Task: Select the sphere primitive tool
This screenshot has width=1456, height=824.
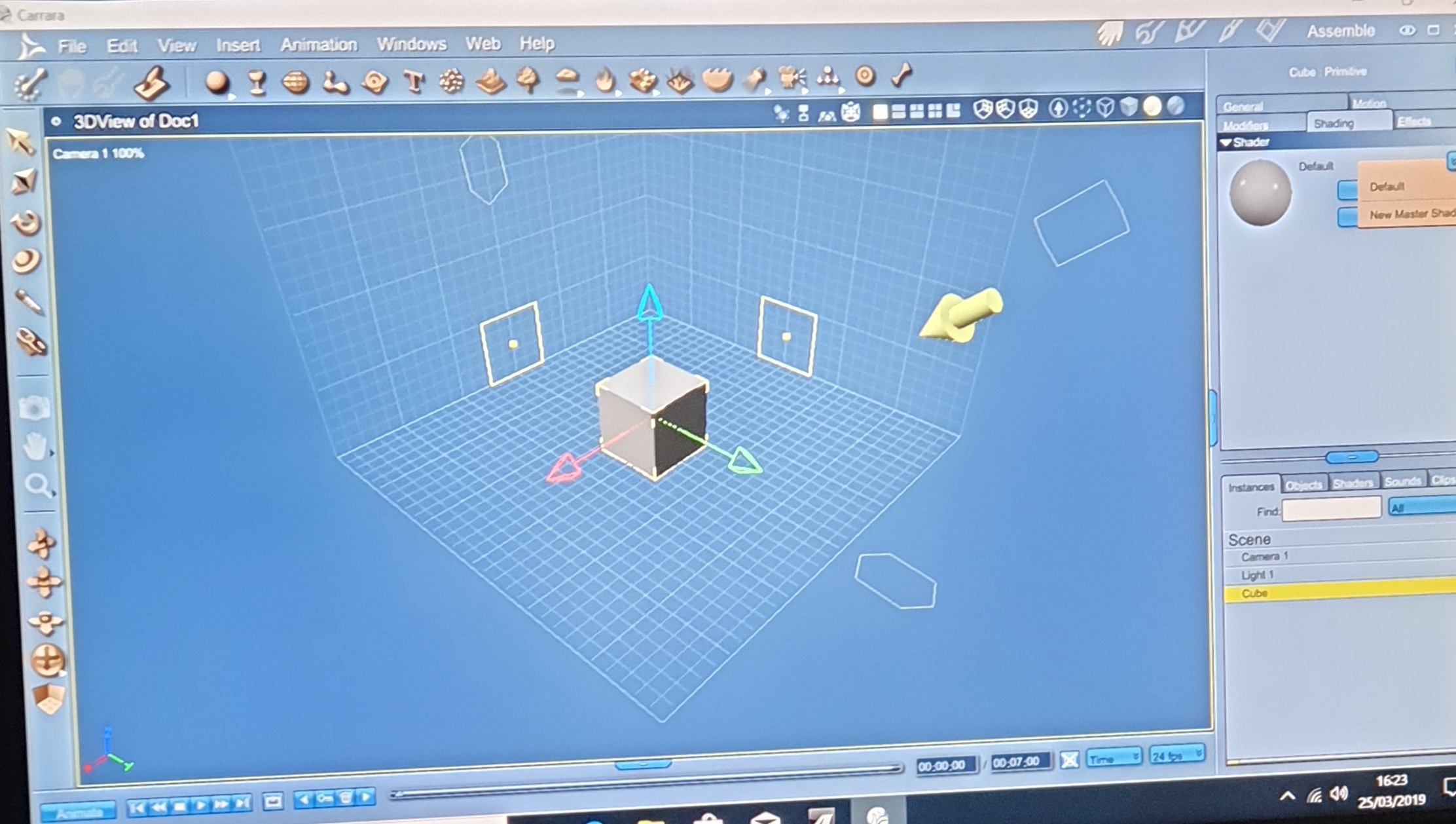Action: [217, 82]
